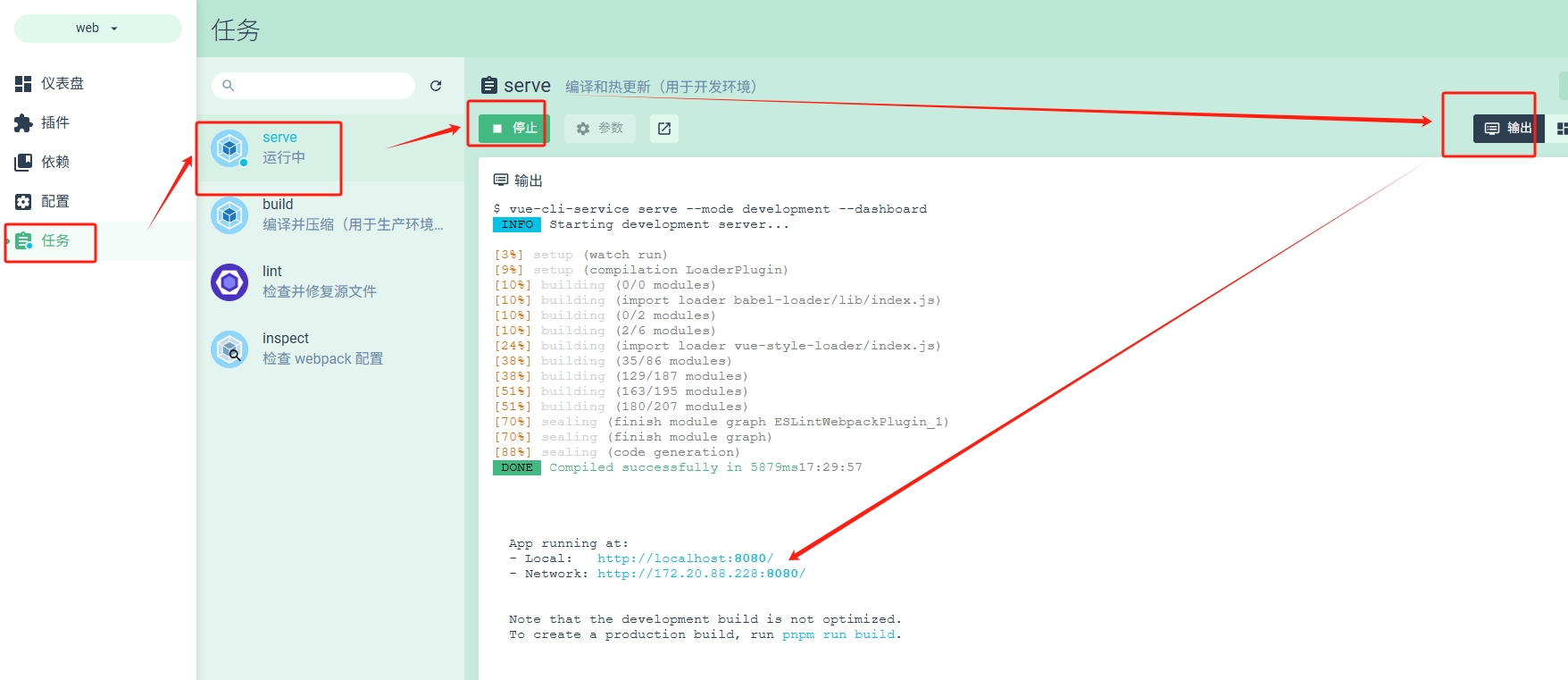Click the open-in-new-window icon next to 参数
The image size is (1568, 680).
click(664, 129)
